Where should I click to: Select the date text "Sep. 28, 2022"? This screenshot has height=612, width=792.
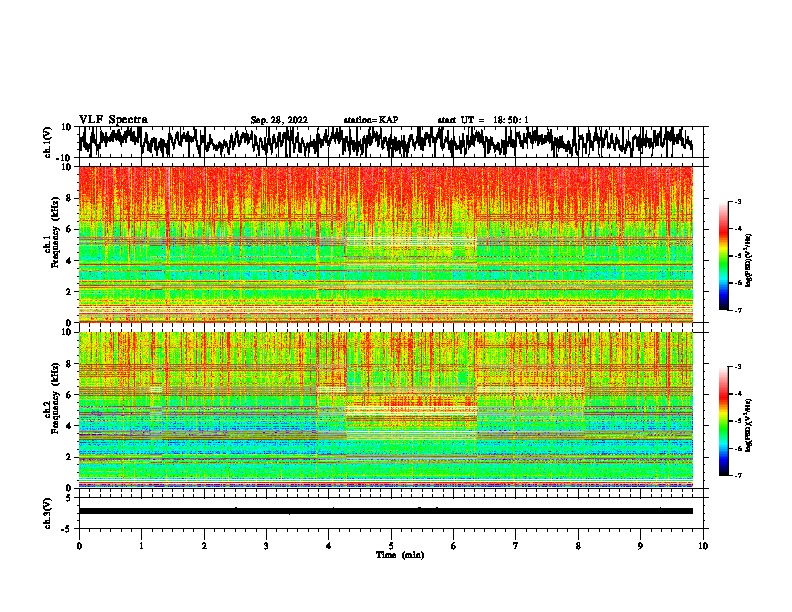pyautogui.click(x=279, y=120)
